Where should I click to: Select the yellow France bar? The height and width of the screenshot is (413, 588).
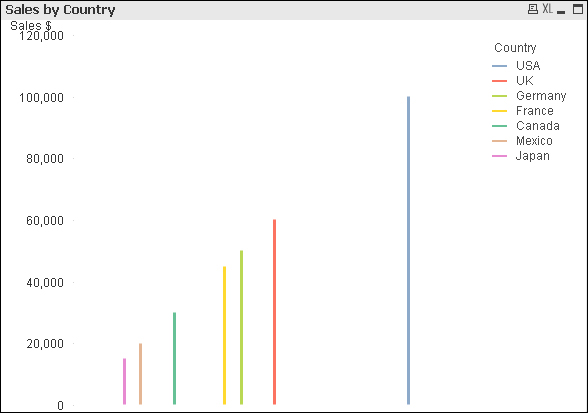click(x=225, y=335)
